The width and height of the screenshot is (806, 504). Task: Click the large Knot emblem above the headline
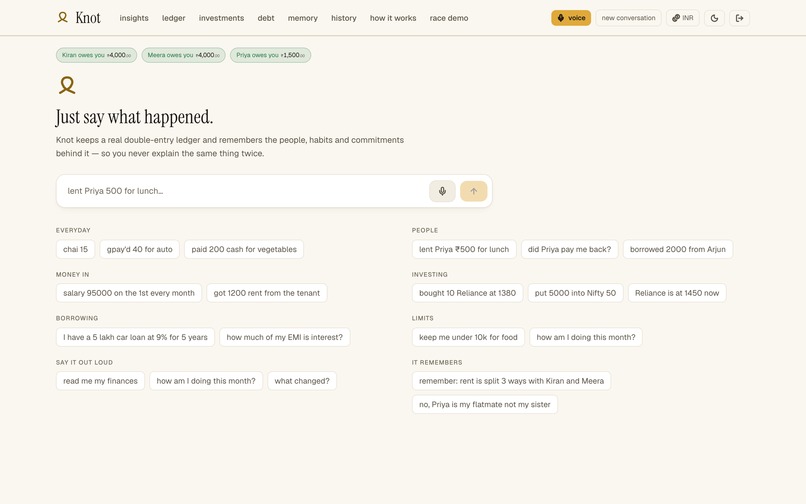point(67,85)
